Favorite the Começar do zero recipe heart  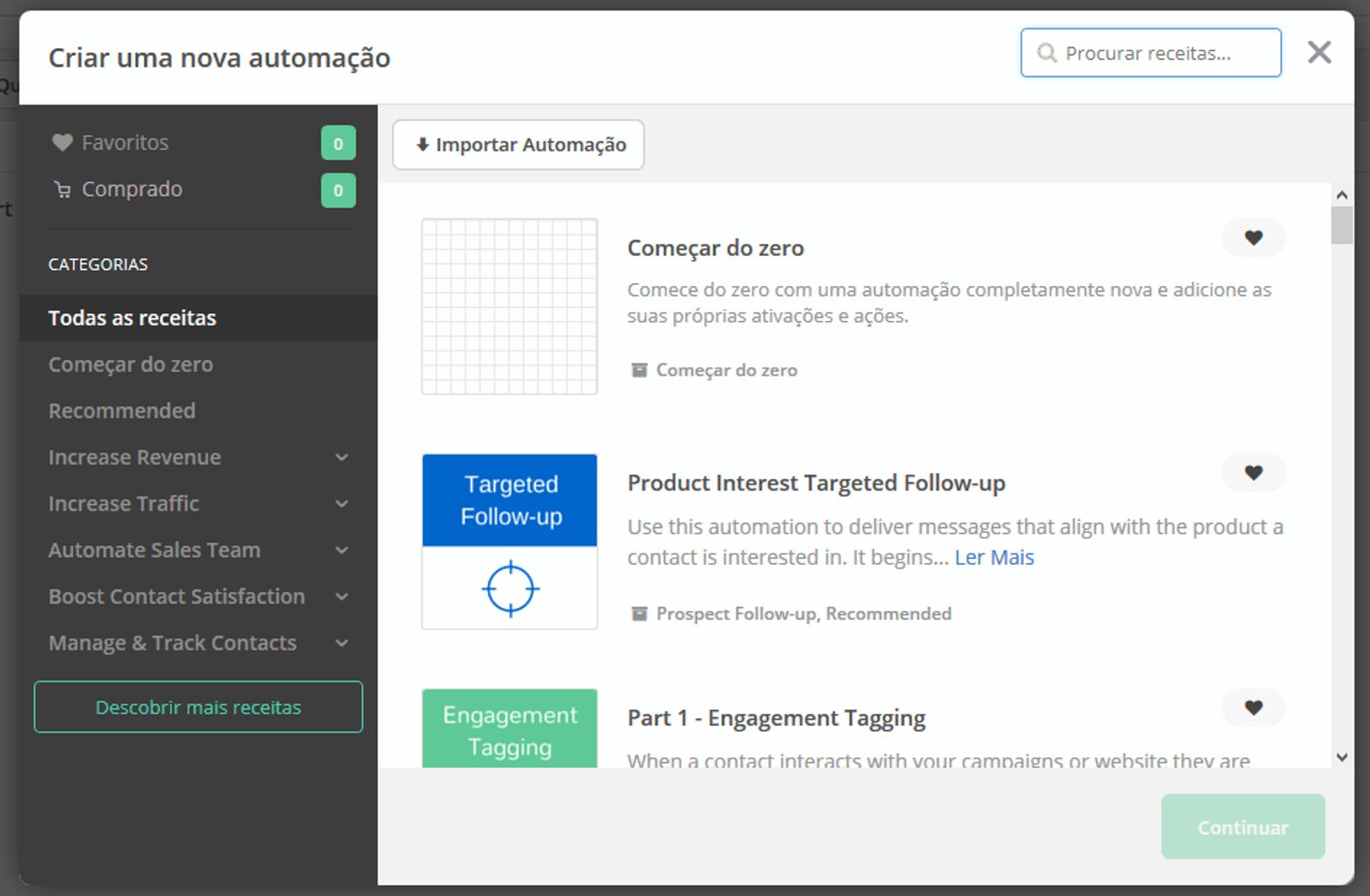1253,238
